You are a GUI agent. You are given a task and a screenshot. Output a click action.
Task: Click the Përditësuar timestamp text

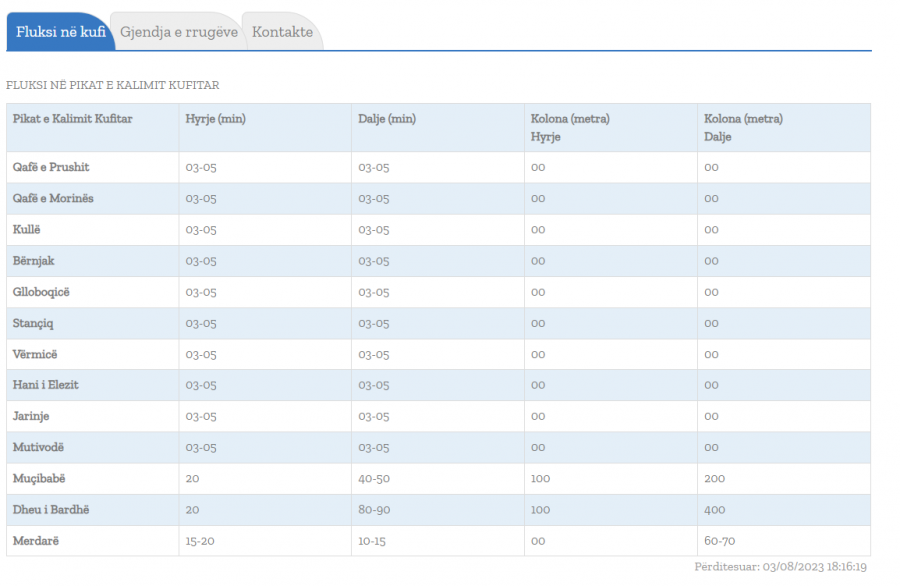[x=781, y=566]
